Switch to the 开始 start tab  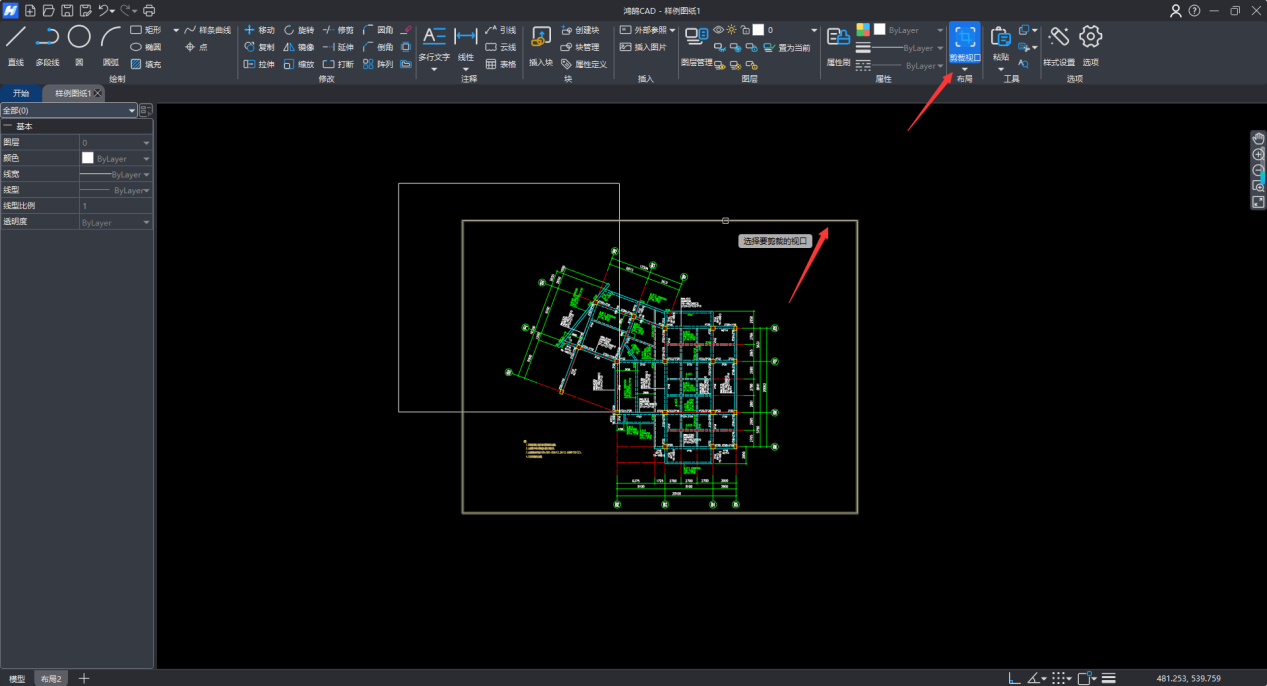coord(21,93)
